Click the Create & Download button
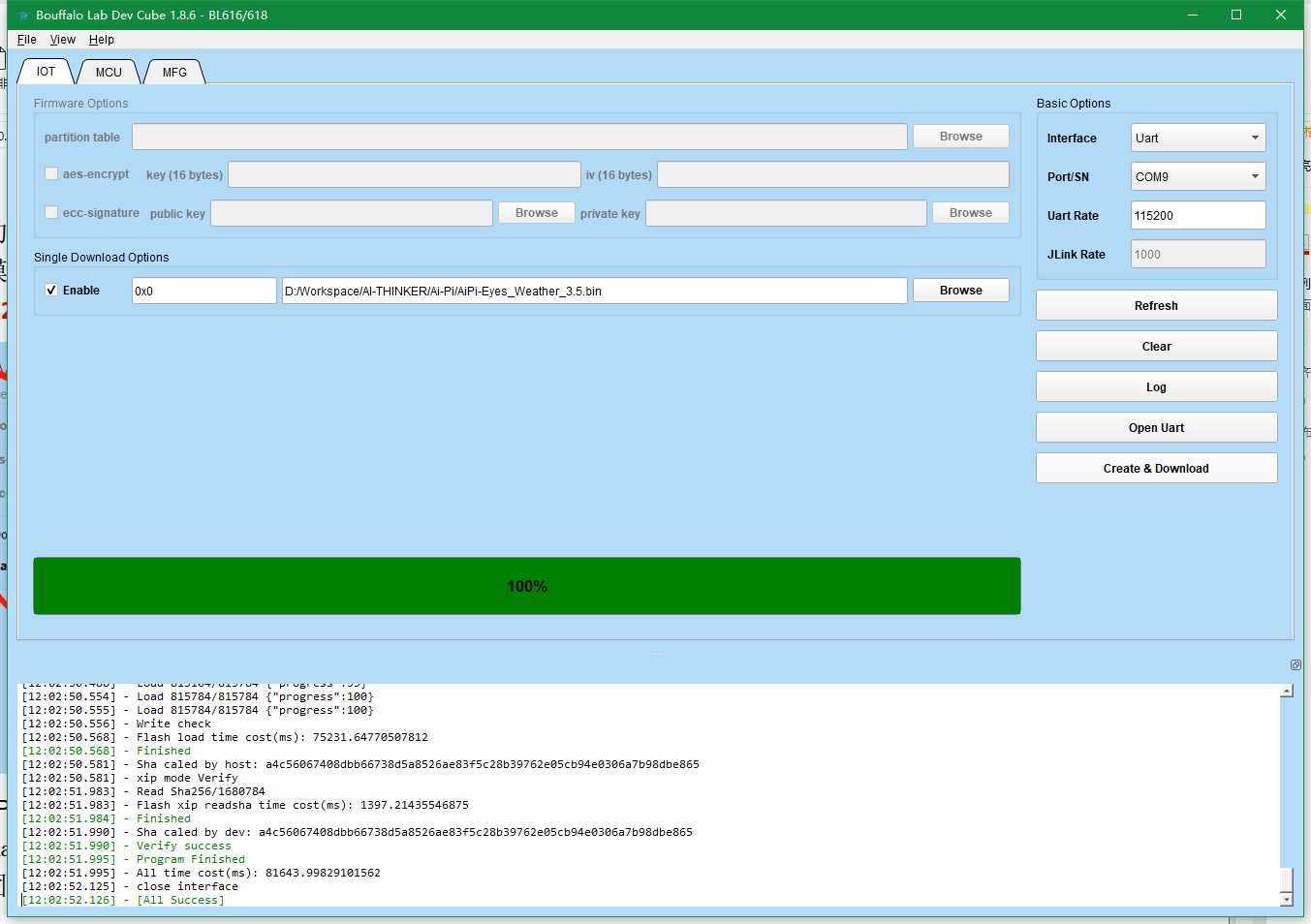This screenshot has height=924, width=1311. [x=1157, y=468]
